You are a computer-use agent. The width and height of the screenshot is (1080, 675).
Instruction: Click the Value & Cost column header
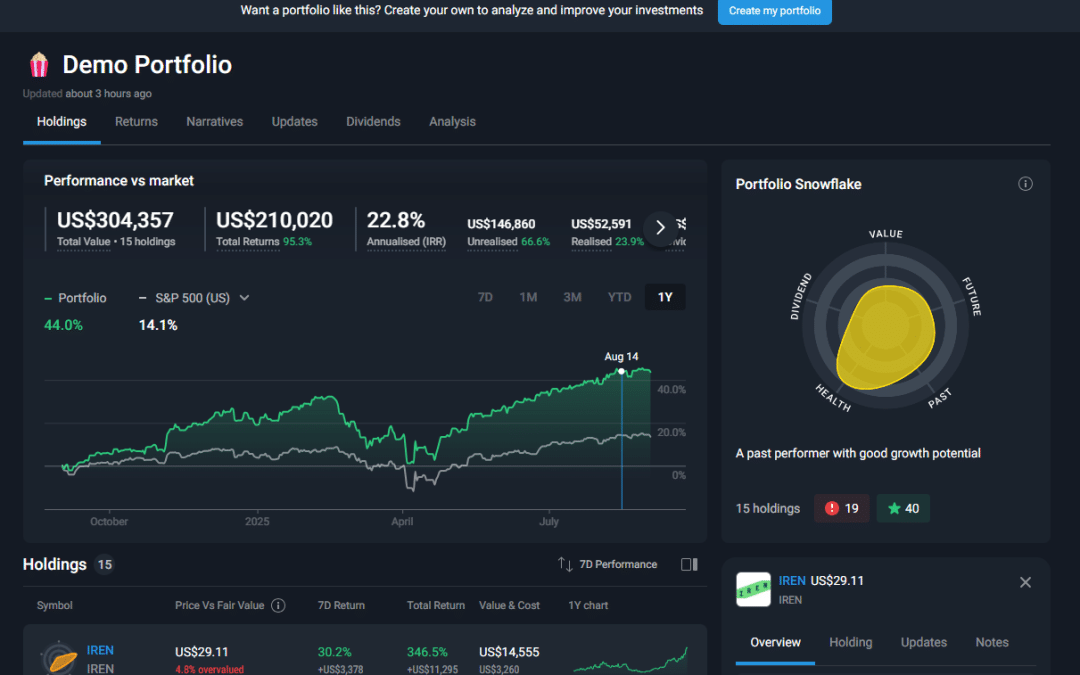pyautogui.click(x=509, y=605)
